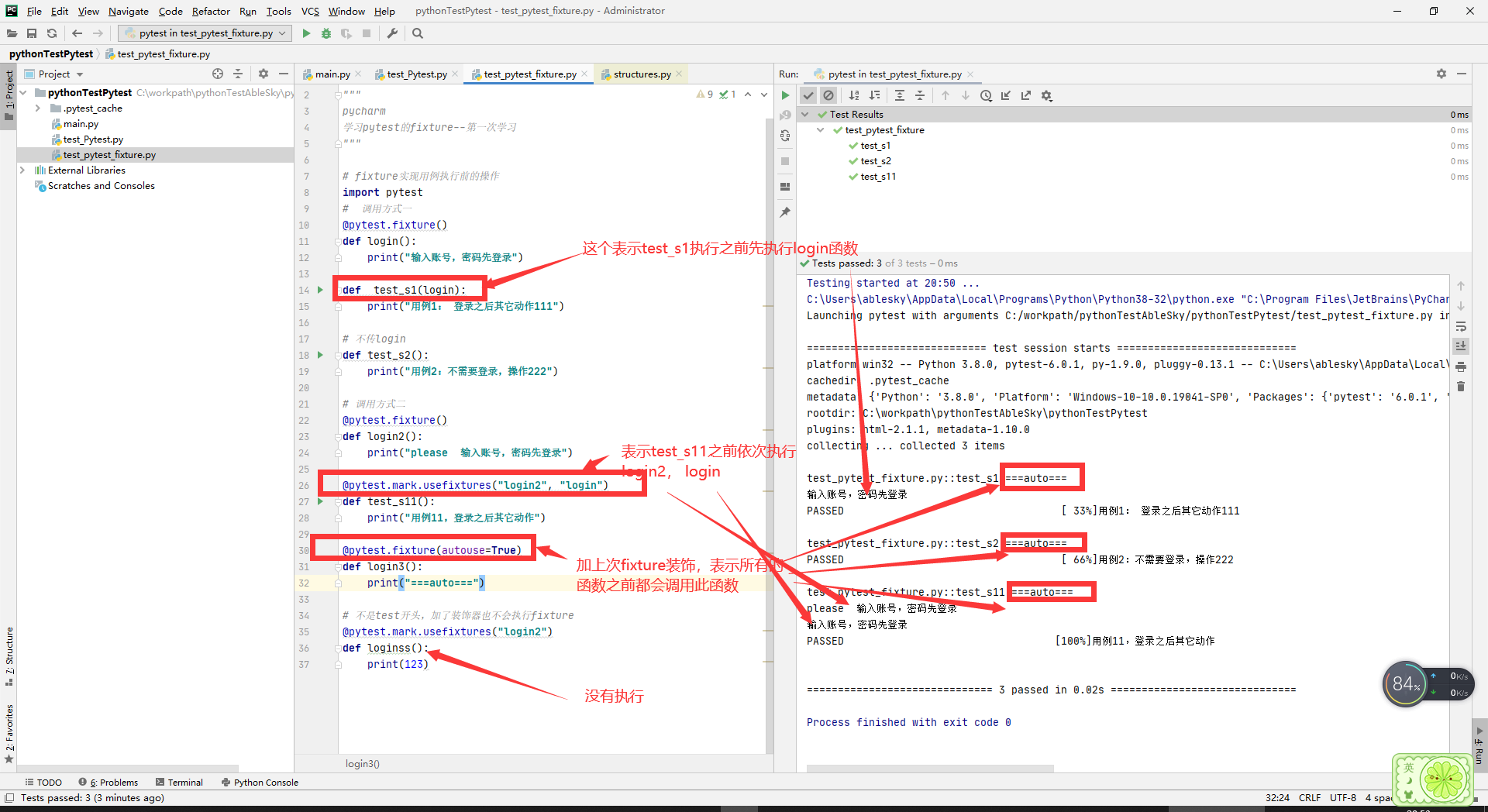Clear console output with the trash icon

pos(1461,386)
